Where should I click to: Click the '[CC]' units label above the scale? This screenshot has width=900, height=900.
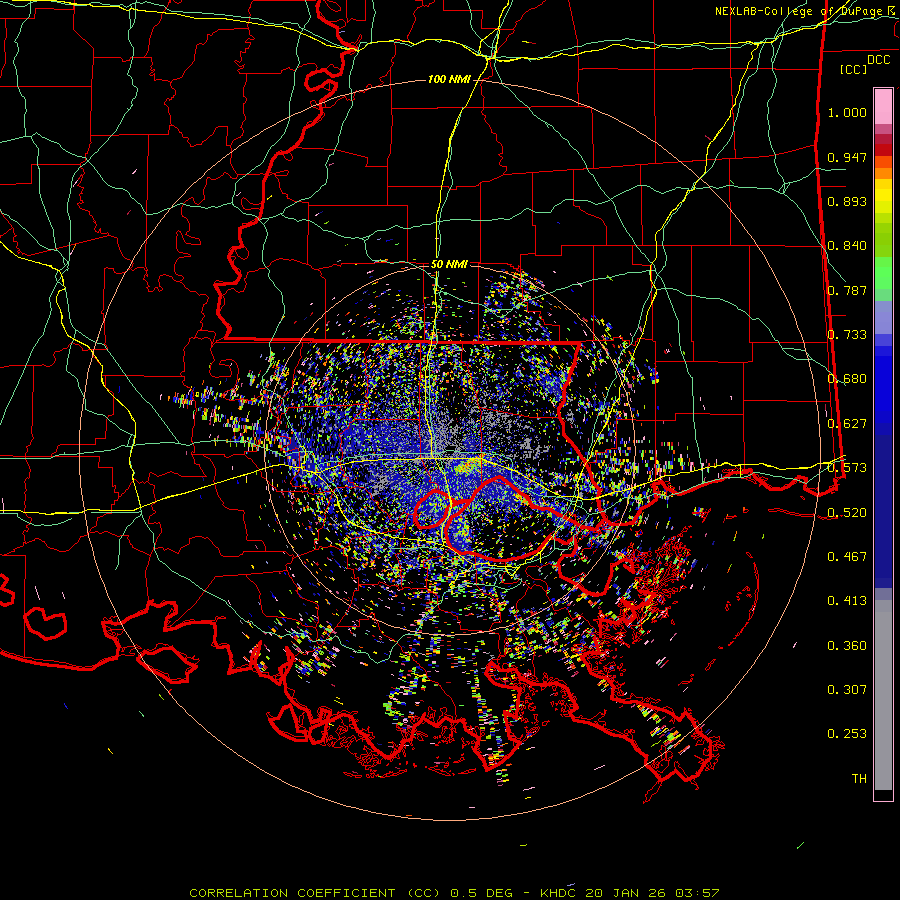854,69
